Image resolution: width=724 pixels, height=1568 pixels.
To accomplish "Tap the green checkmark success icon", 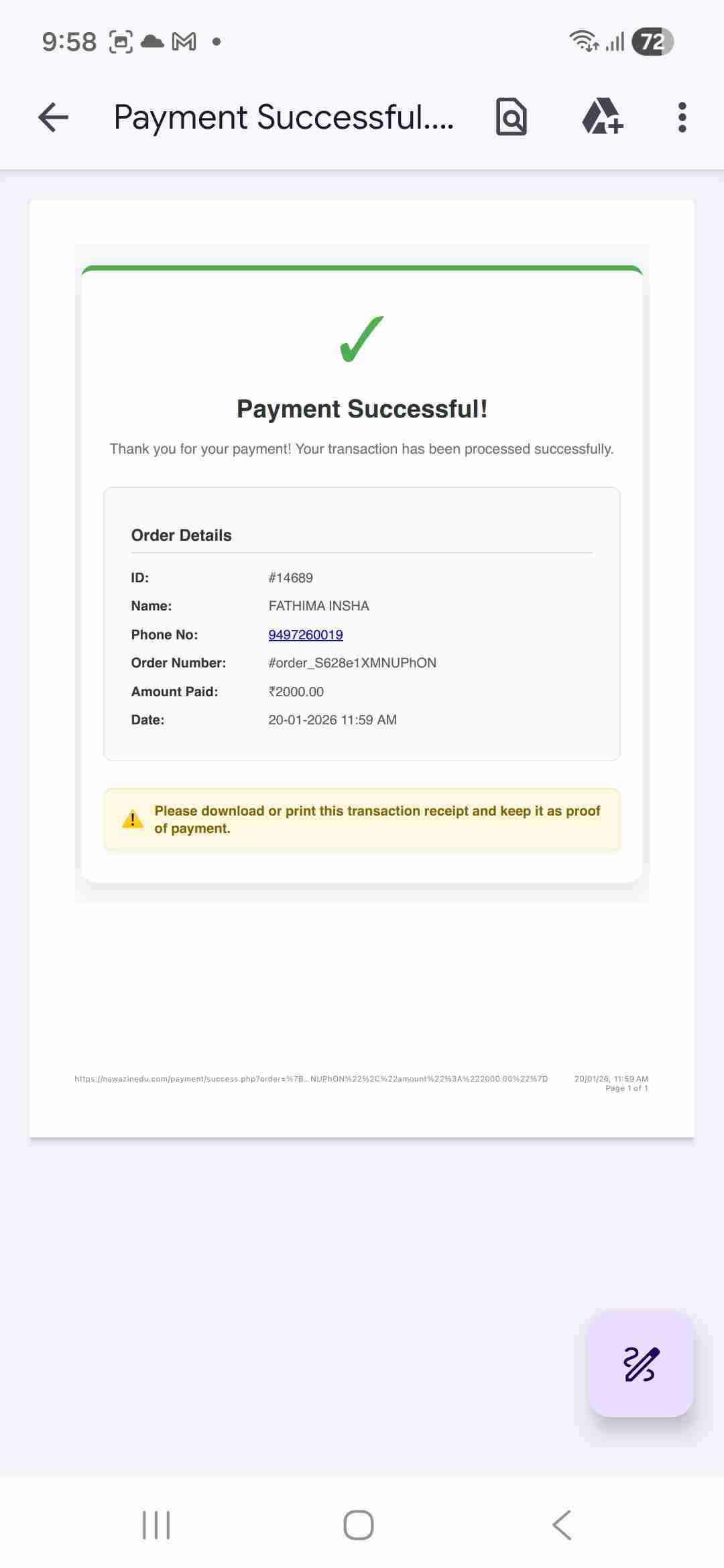I will pyautogui.click(x=362, y=339).
